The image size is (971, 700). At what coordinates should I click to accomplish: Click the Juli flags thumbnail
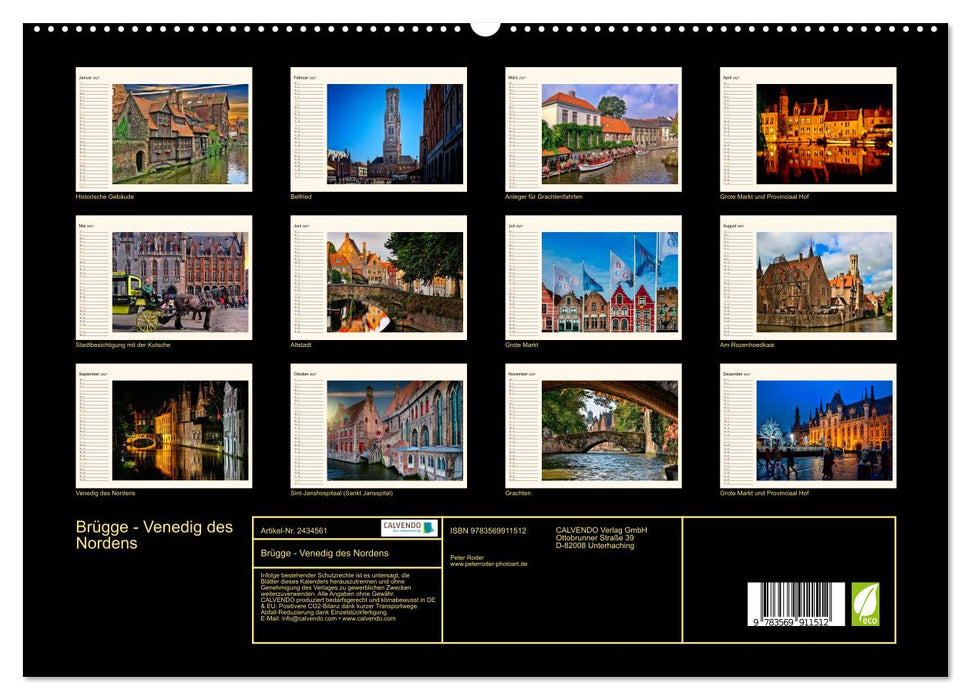pos(593,278)
